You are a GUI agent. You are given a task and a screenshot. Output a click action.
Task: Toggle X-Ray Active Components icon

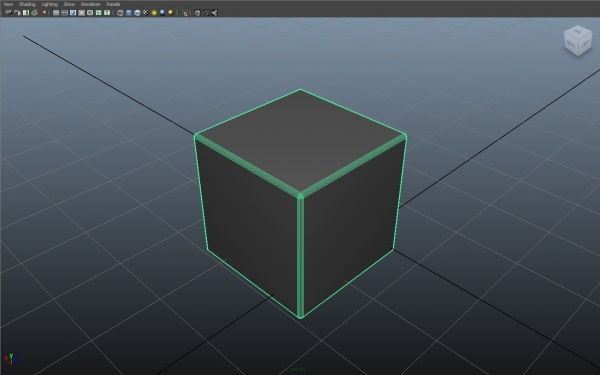point(206,13)
